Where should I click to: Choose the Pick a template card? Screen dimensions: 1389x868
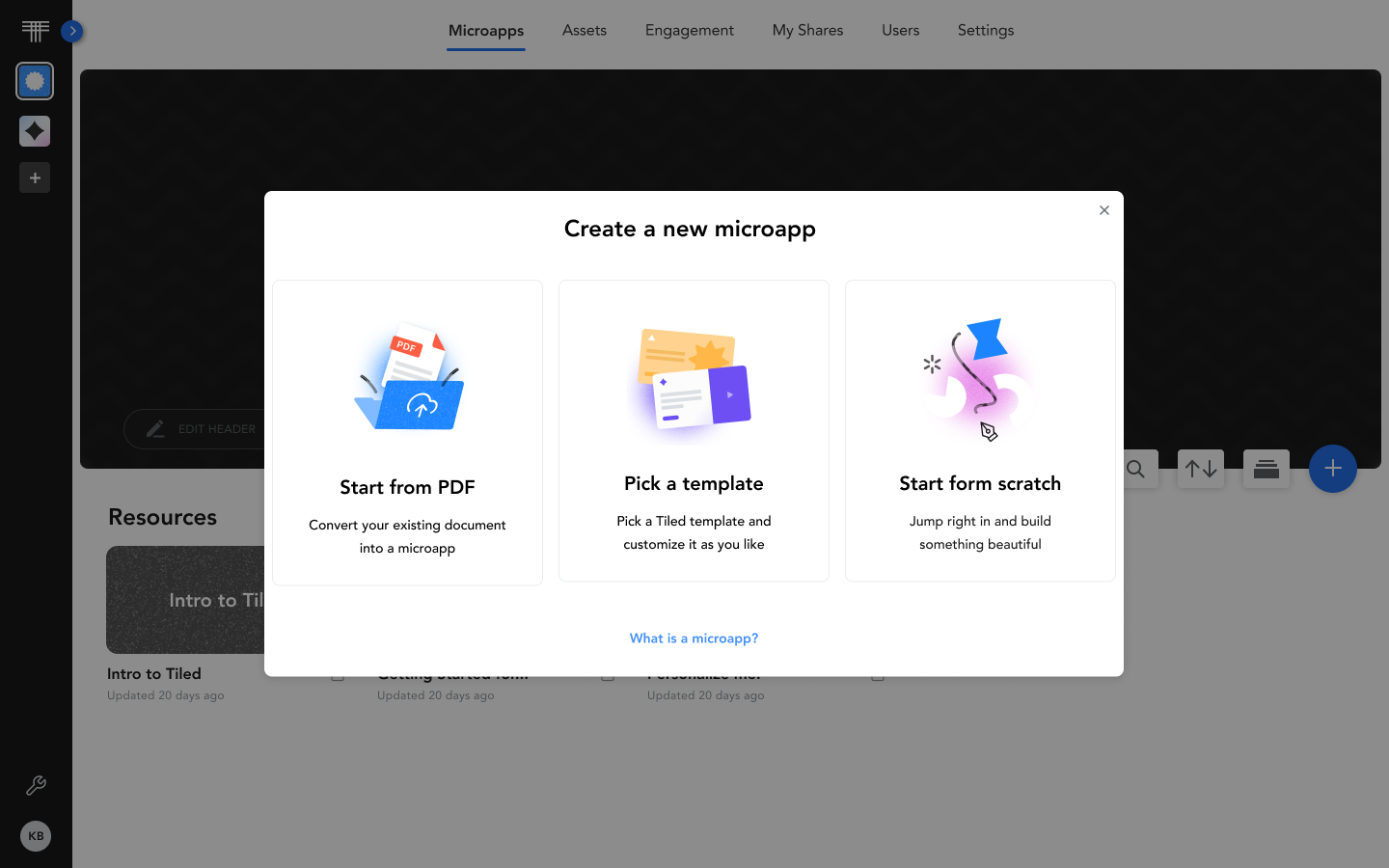tap(694, 430)
